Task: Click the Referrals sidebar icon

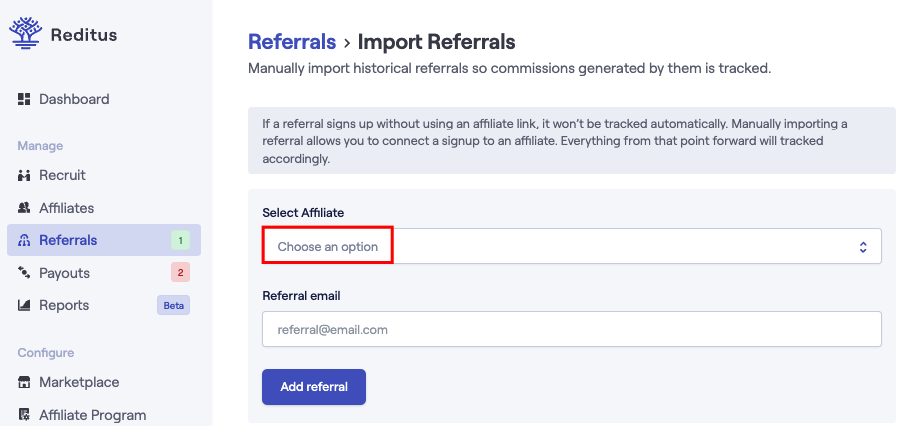Action: click(24, 241)
